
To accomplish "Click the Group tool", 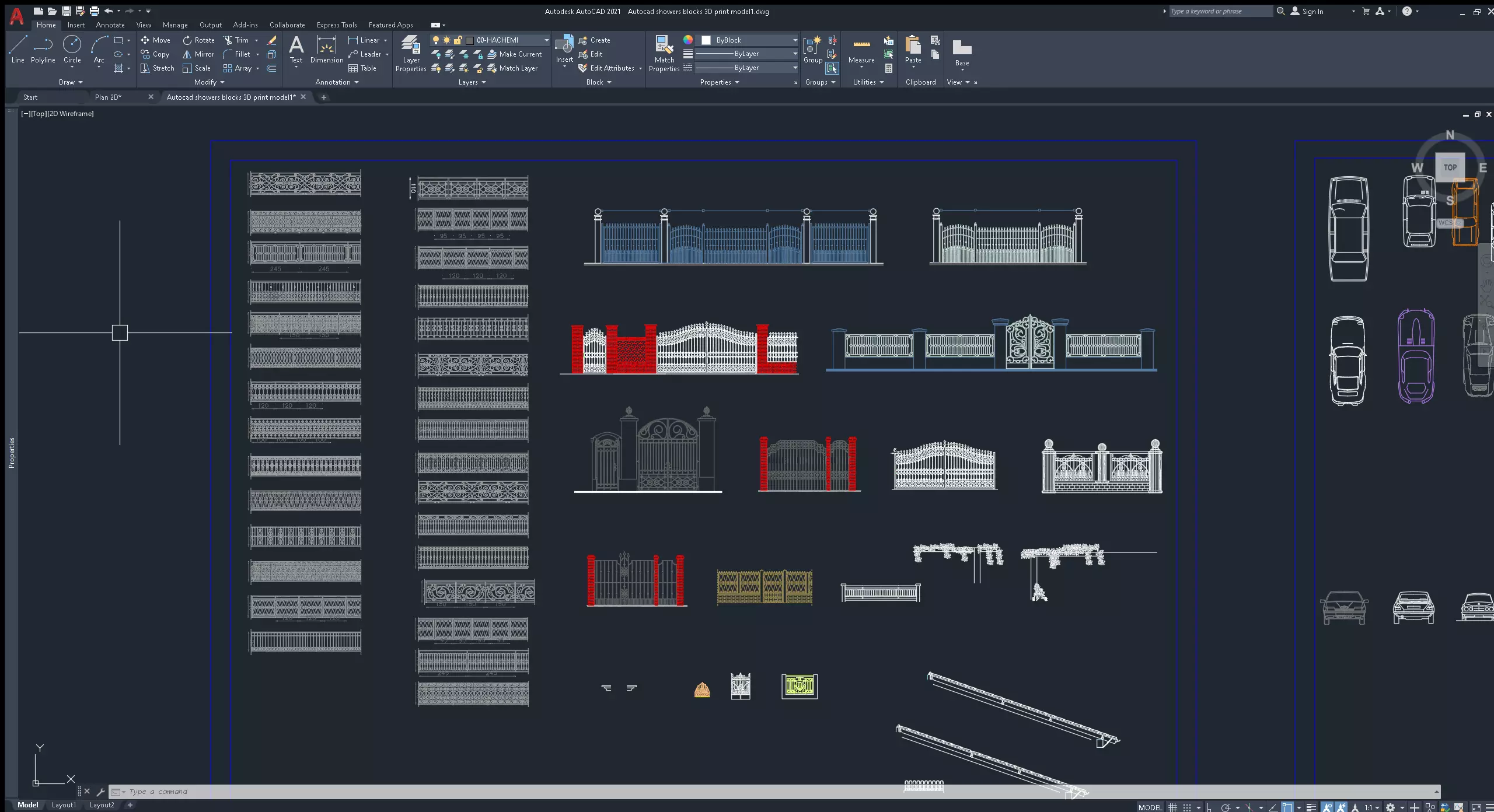I will click(813, 49).
